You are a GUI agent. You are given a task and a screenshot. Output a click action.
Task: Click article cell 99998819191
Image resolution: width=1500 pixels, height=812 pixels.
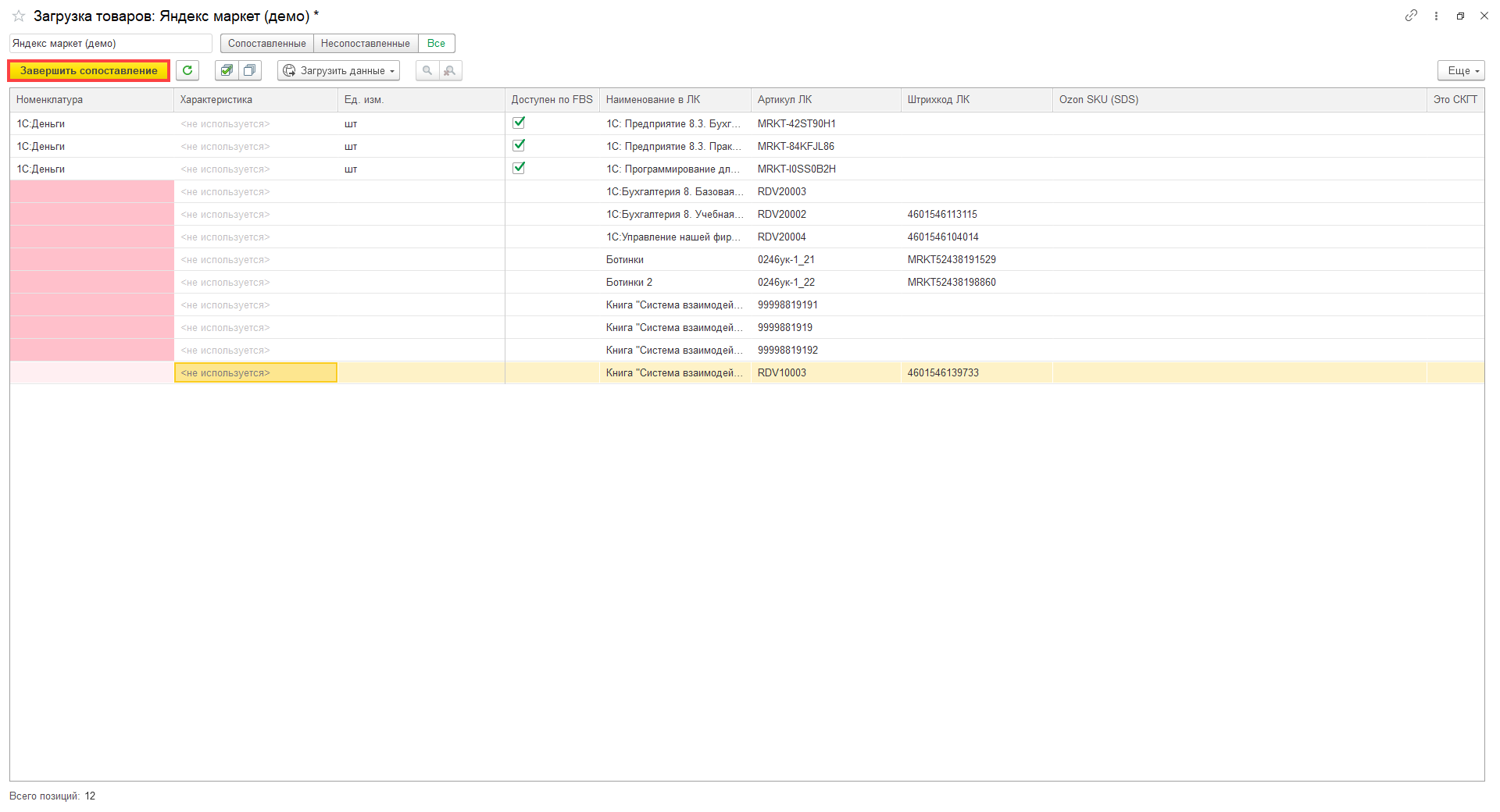coord(826,304)
